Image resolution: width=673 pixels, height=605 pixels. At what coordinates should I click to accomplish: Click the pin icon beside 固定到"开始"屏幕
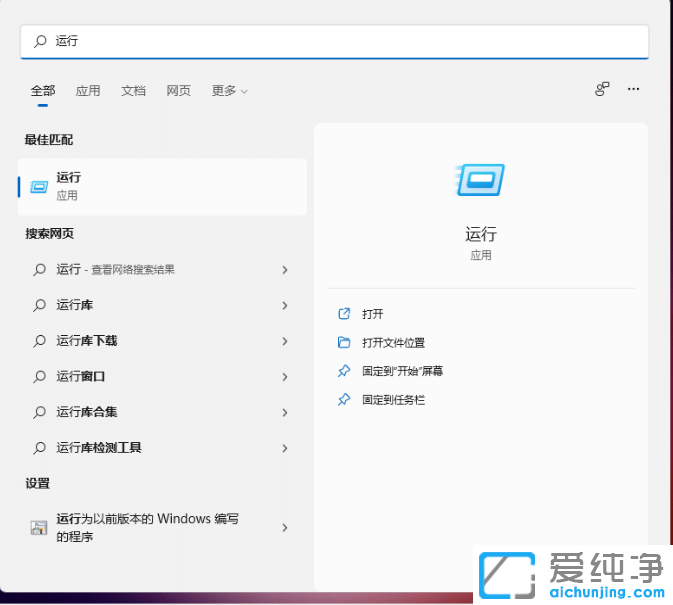pos(344,371)
